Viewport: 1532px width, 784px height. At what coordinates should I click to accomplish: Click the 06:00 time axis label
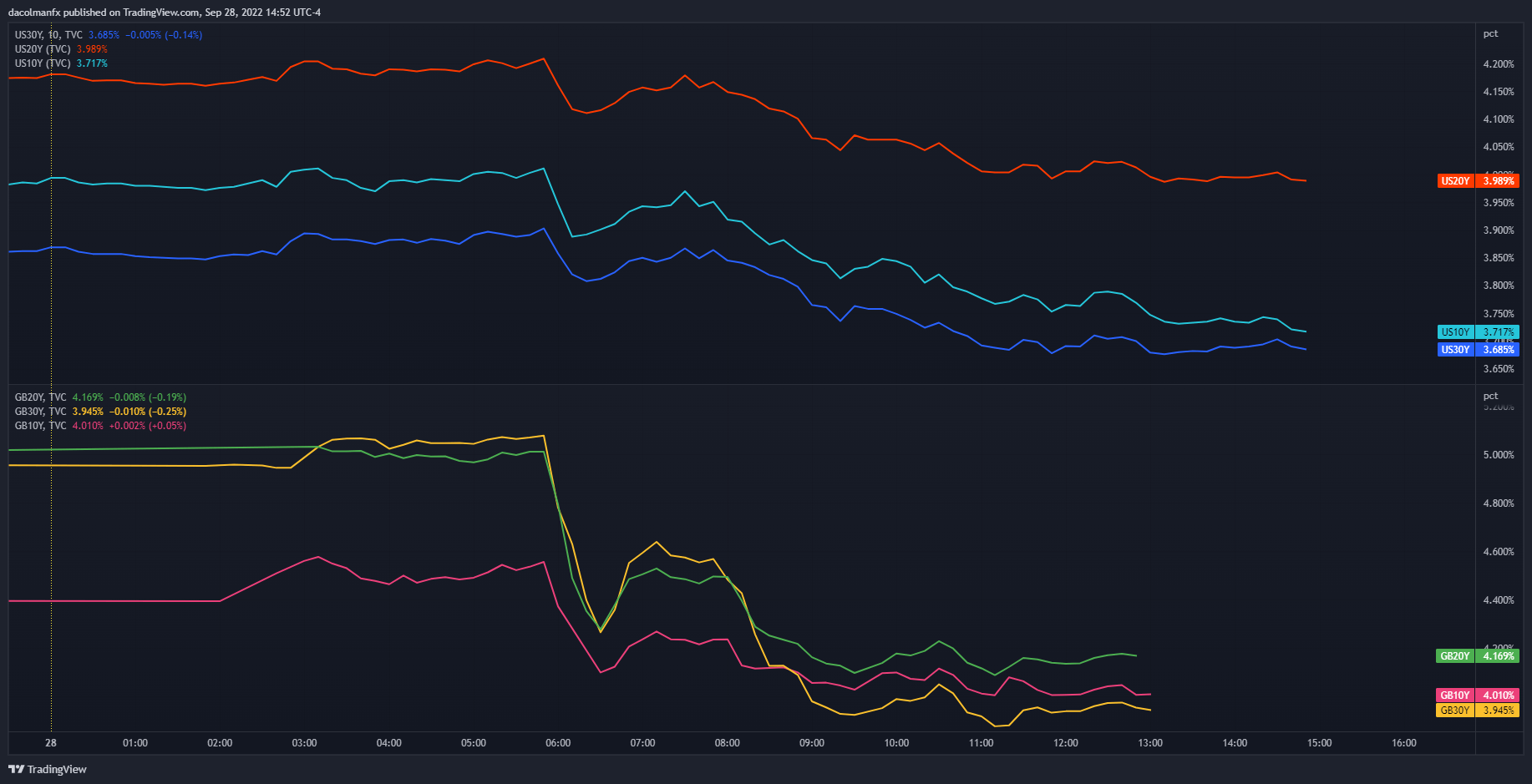558,743
